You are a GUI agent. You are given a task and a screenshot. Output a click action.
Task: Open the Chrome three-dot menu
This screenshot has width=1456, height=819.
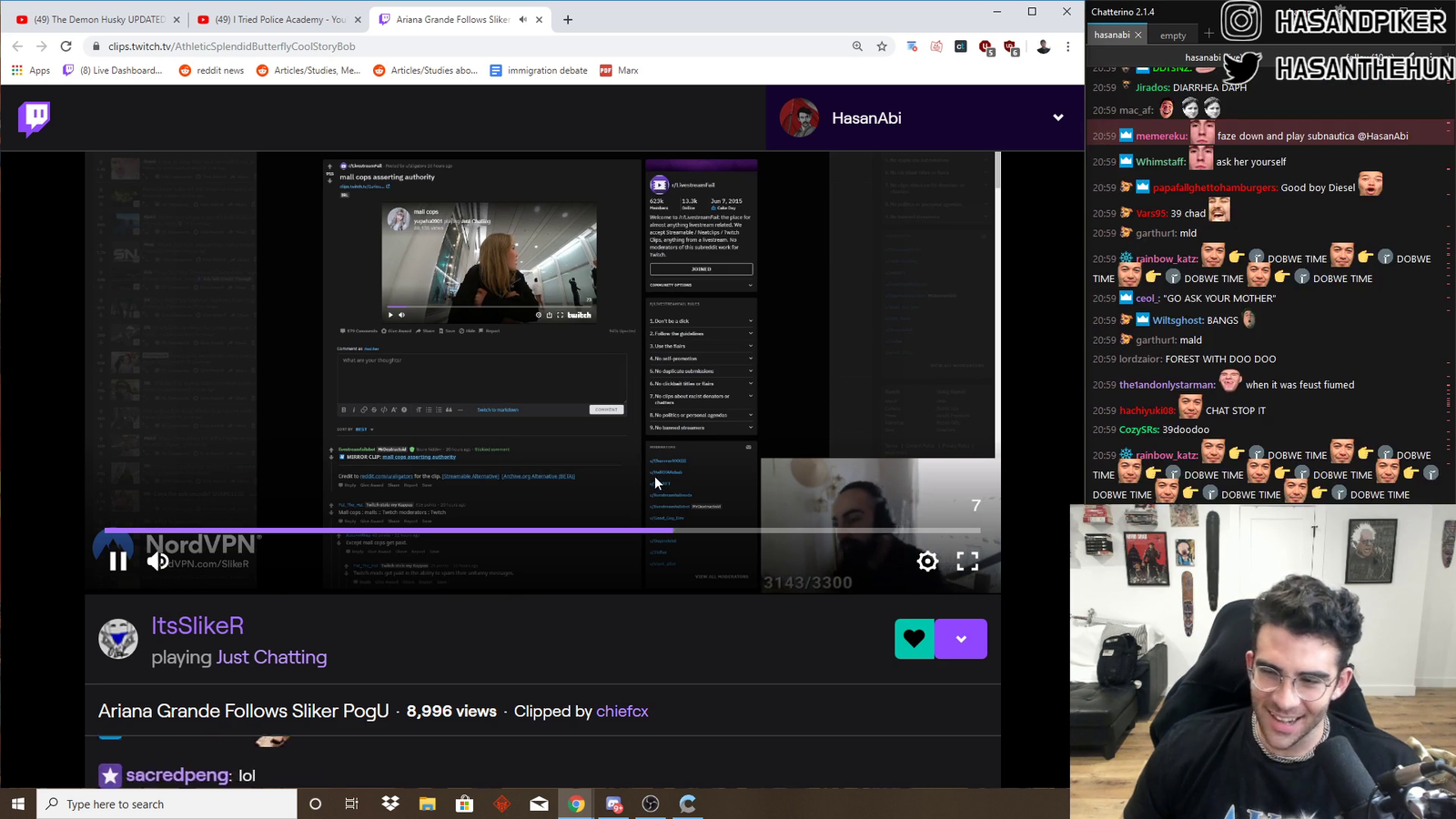pos(1068,46)
